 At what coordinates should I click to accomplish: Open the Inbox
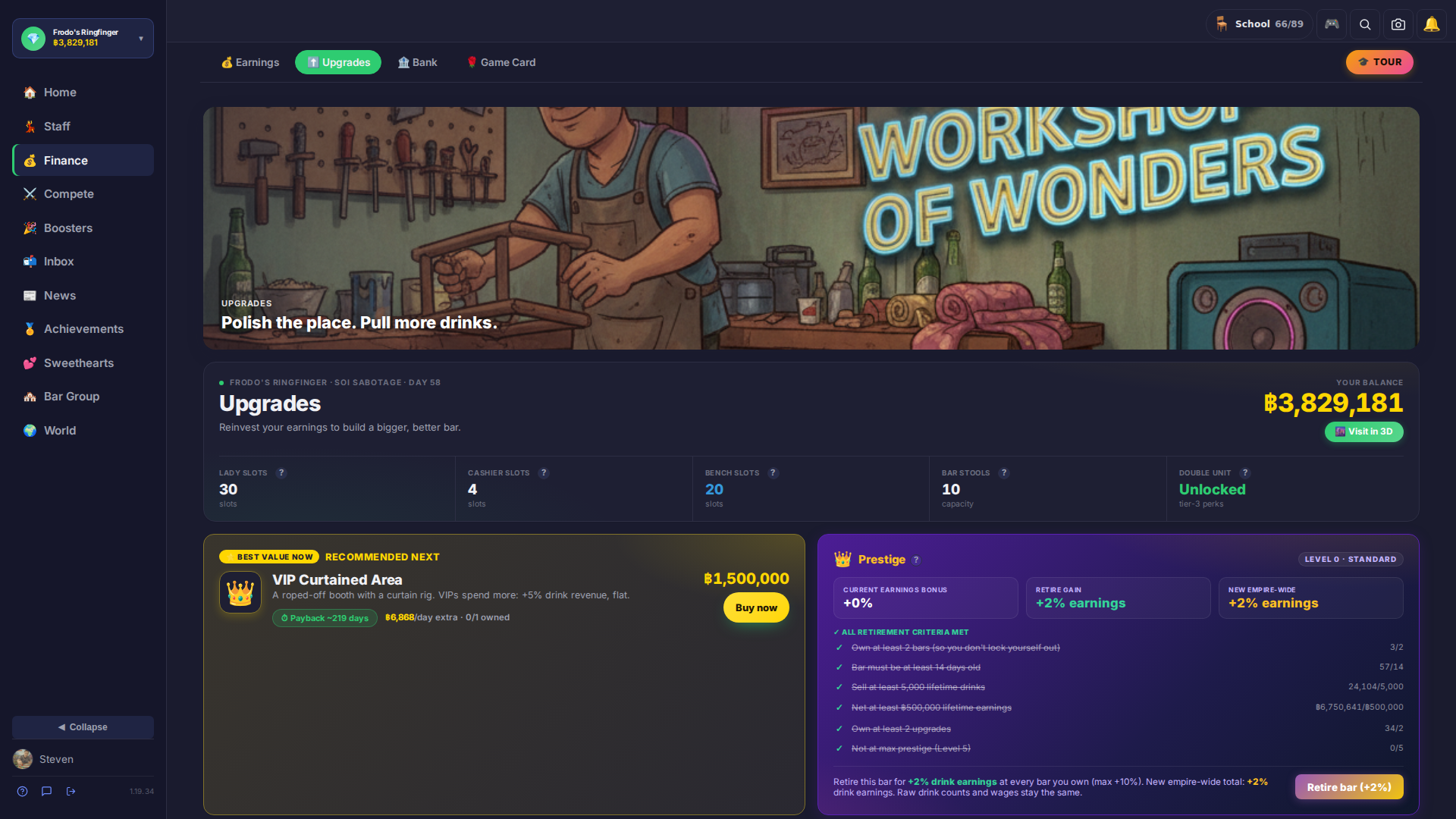click(83, 262)
